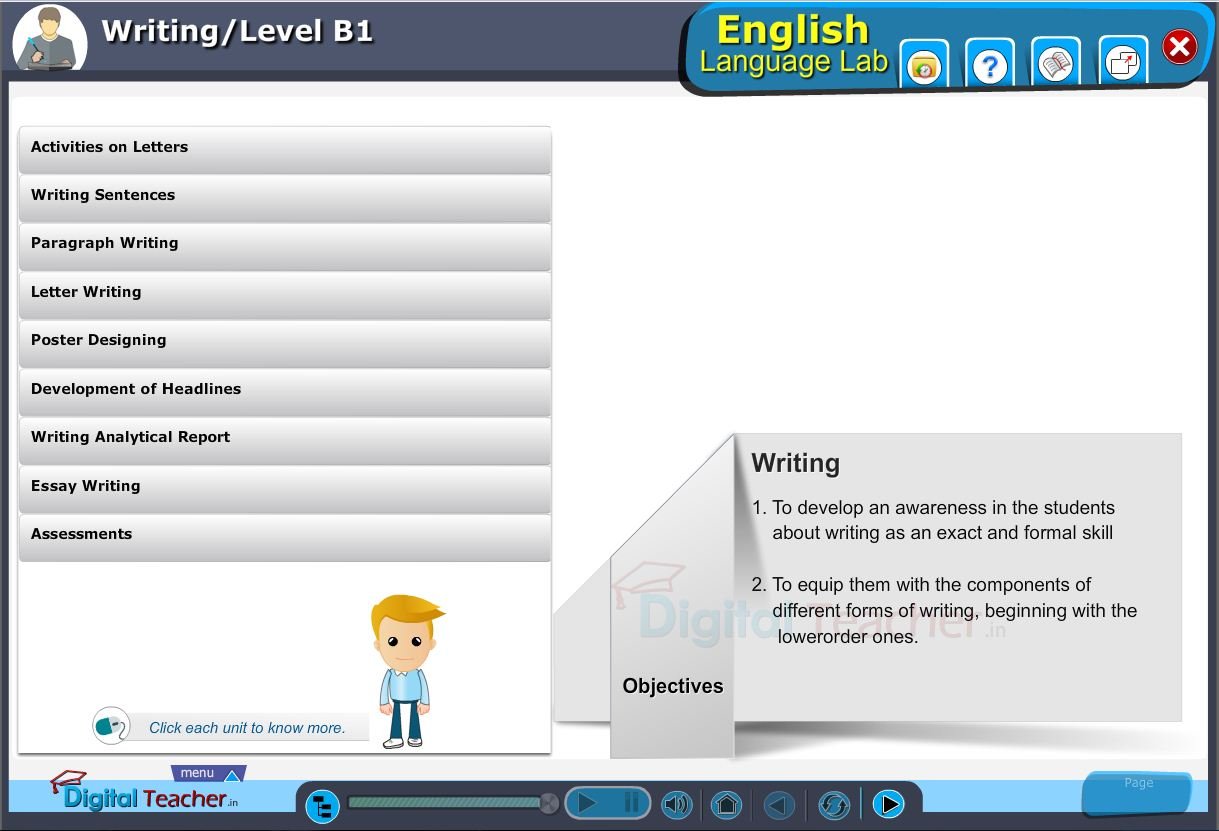Screen dimensions: 1219x831
Task: Open the open-book glossary icon
Action: coord(1056,64)
